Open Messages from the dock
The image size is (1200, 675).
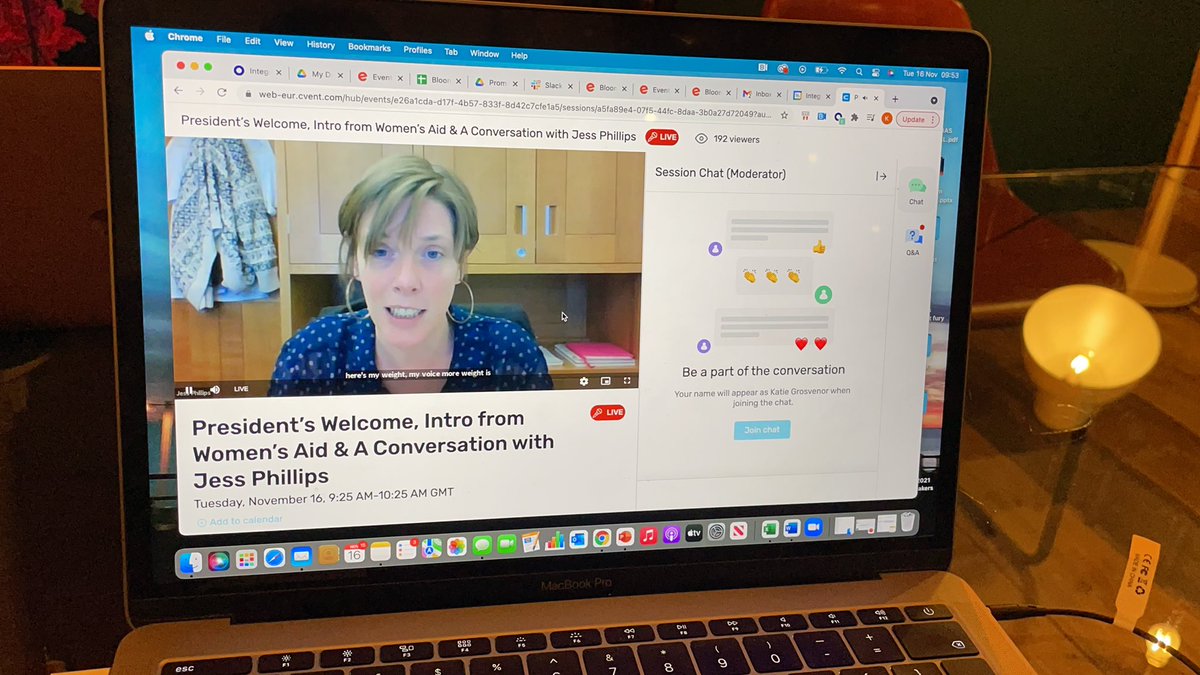(482, 545)
